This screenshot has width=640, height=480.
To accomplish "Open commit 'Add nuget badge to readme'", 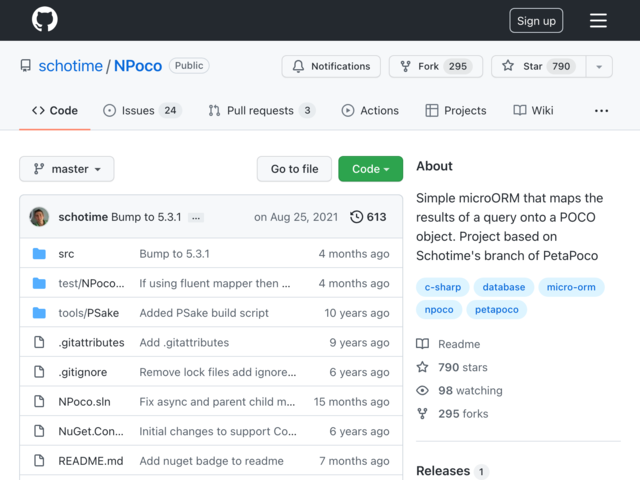I will (x=211, y=461).
